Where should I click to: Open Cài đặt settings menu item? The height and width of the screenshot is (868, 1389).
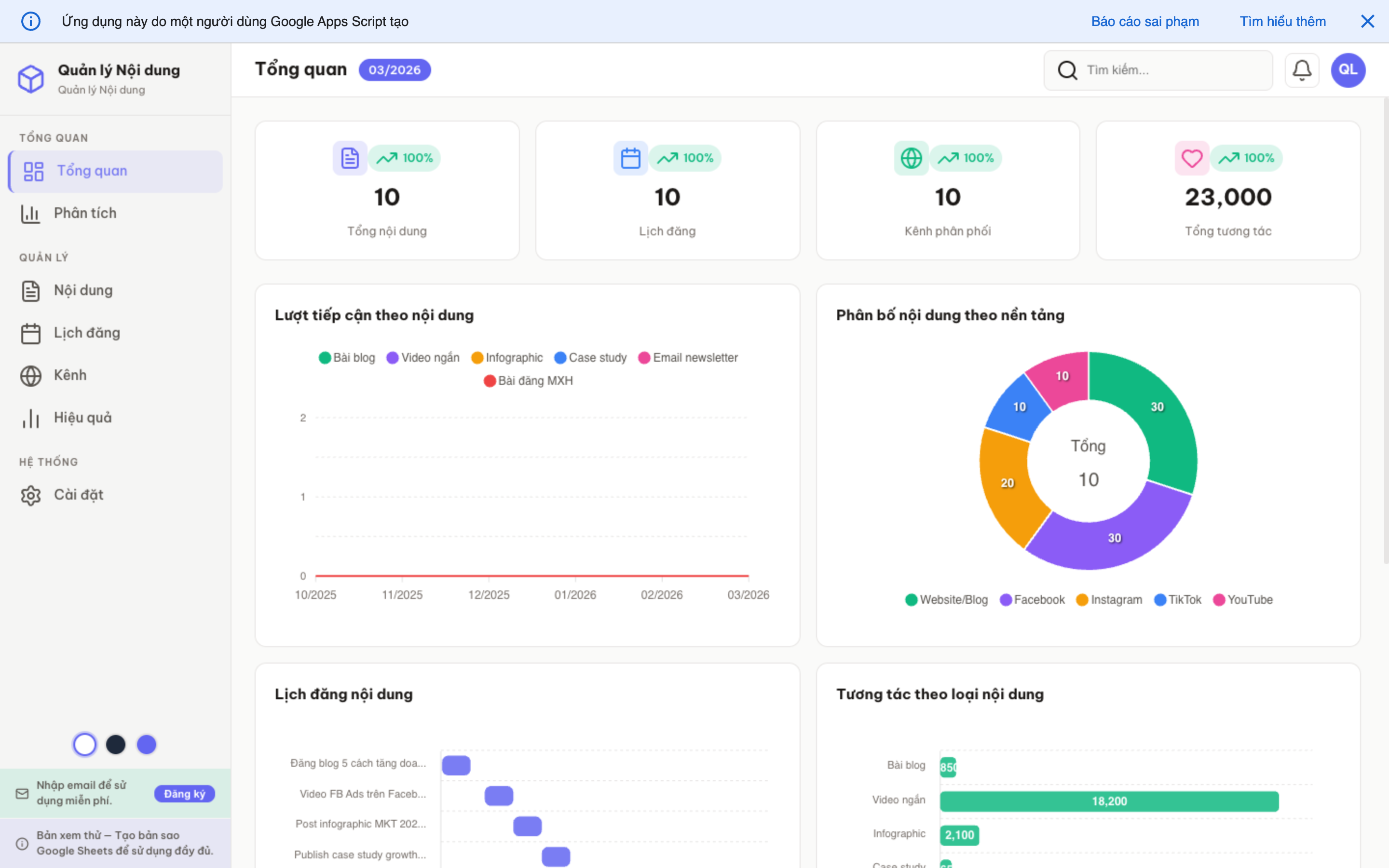click(x=79, y=495)
